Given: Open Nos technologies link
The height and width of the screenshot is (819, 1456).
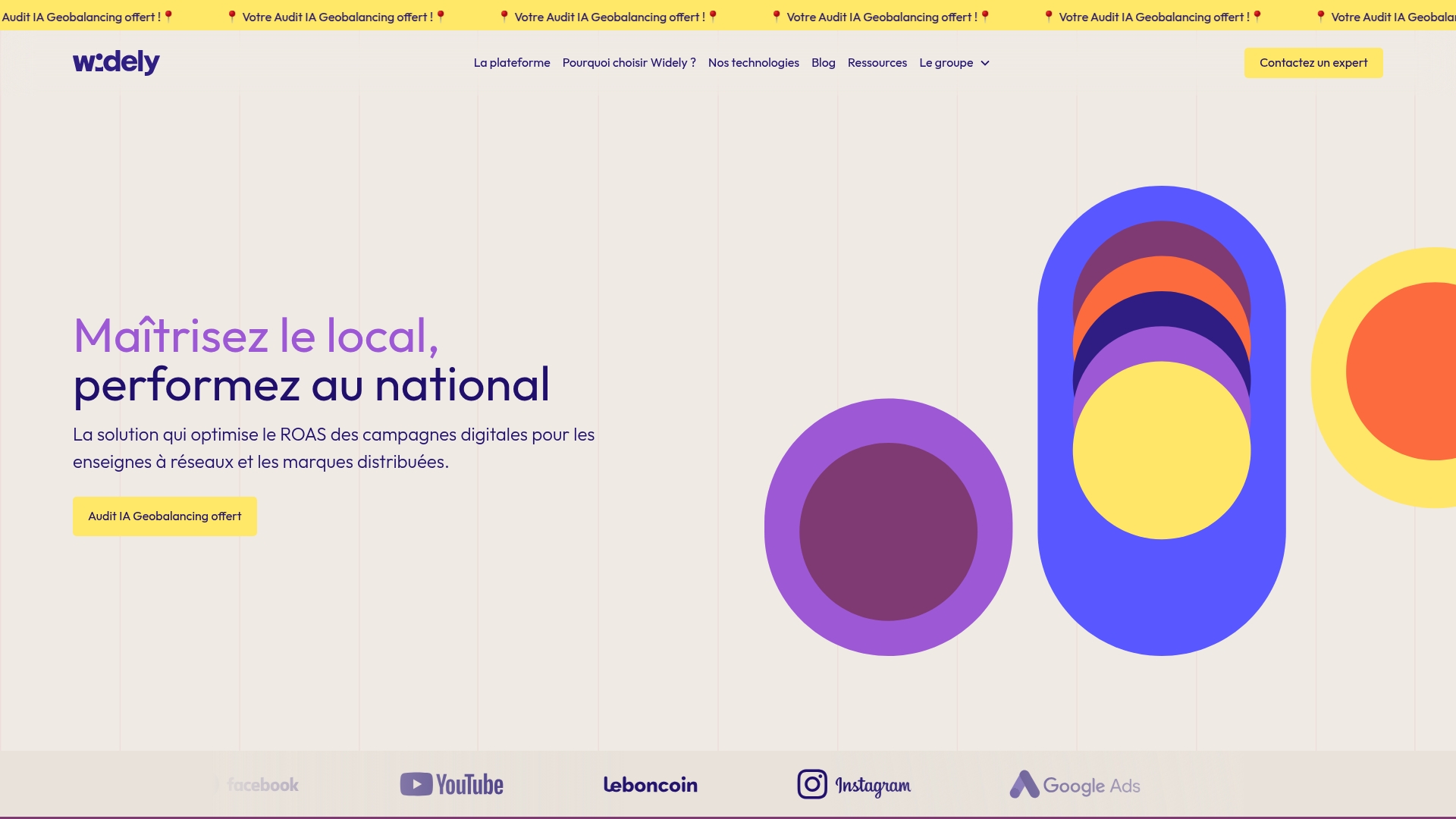Looking at the screenshot, I should pyautogui.click(x=753, y=63).
